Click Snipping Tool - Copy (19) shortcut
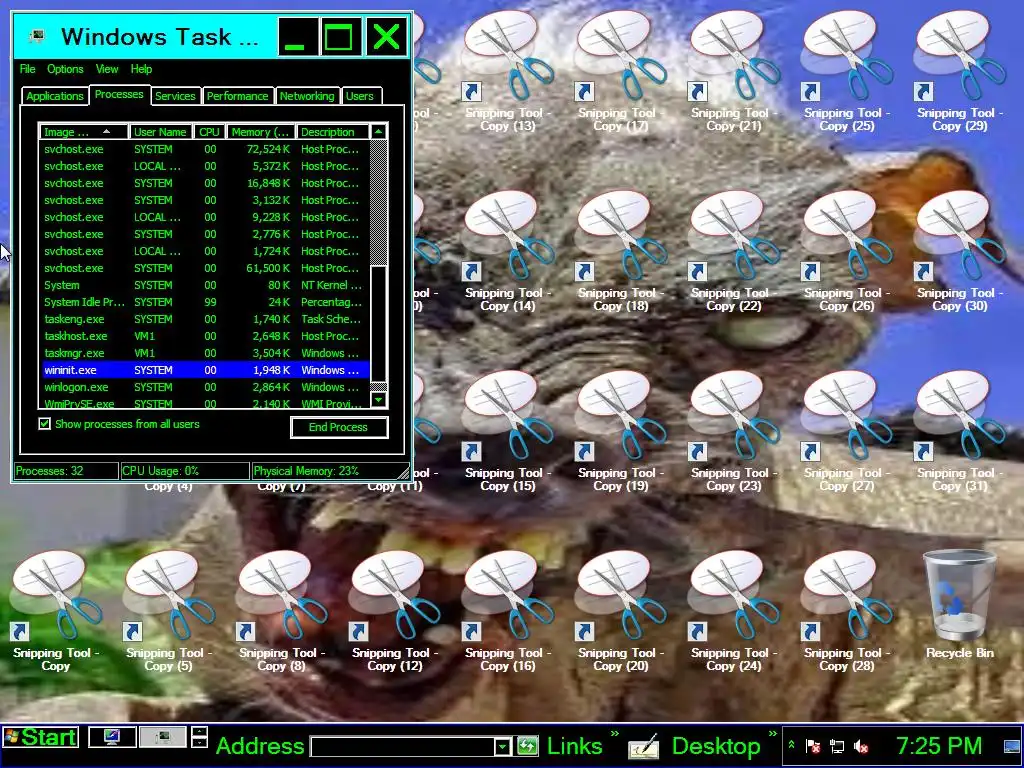The height and width of the screenshot is (768, 1024). [x=620, y=432]
